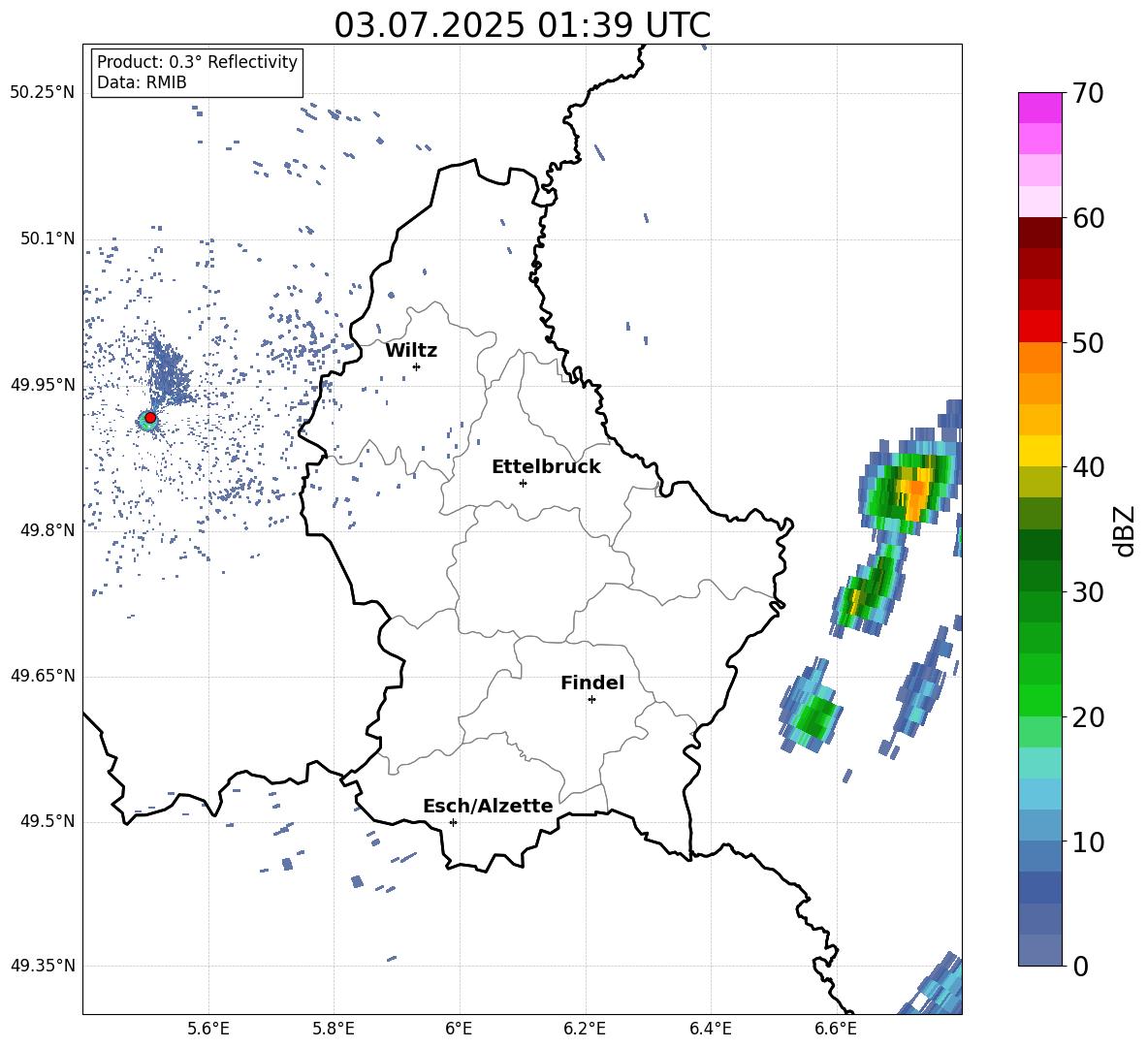The image size is (1148, 1048).
Task: Click the 50.25°N latitude label
Action: point(43,93)
